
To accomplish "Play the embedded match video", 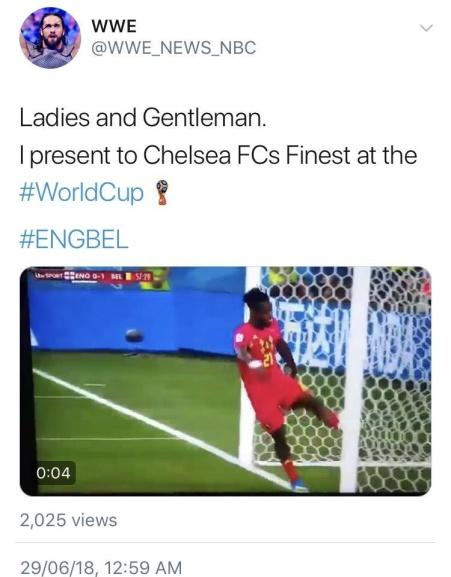I will pyautogui.click(x=226, y=381).
